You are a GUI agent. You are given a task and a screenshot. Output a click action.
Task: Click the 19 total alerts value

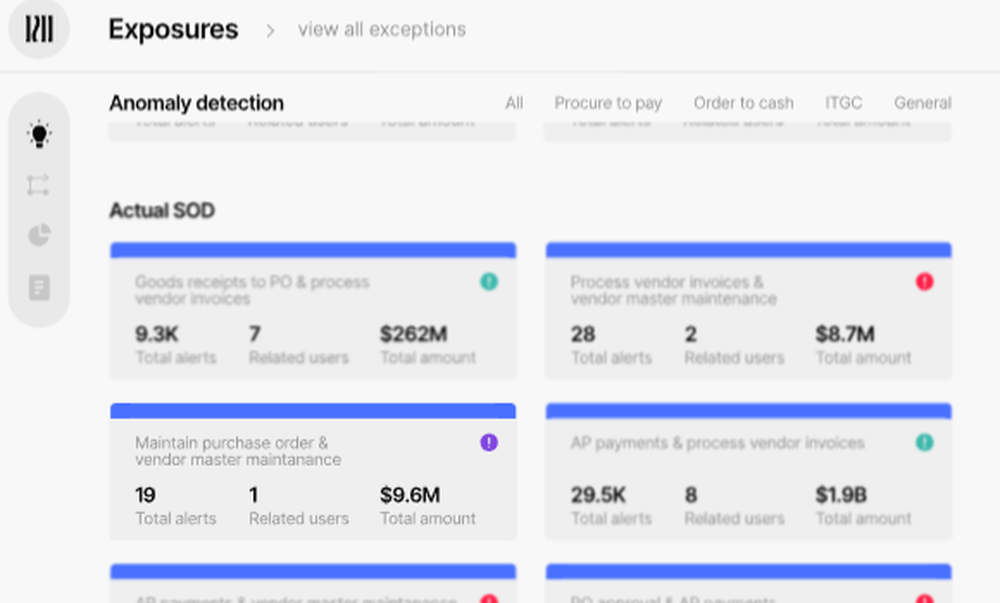[x=145, y=495]
